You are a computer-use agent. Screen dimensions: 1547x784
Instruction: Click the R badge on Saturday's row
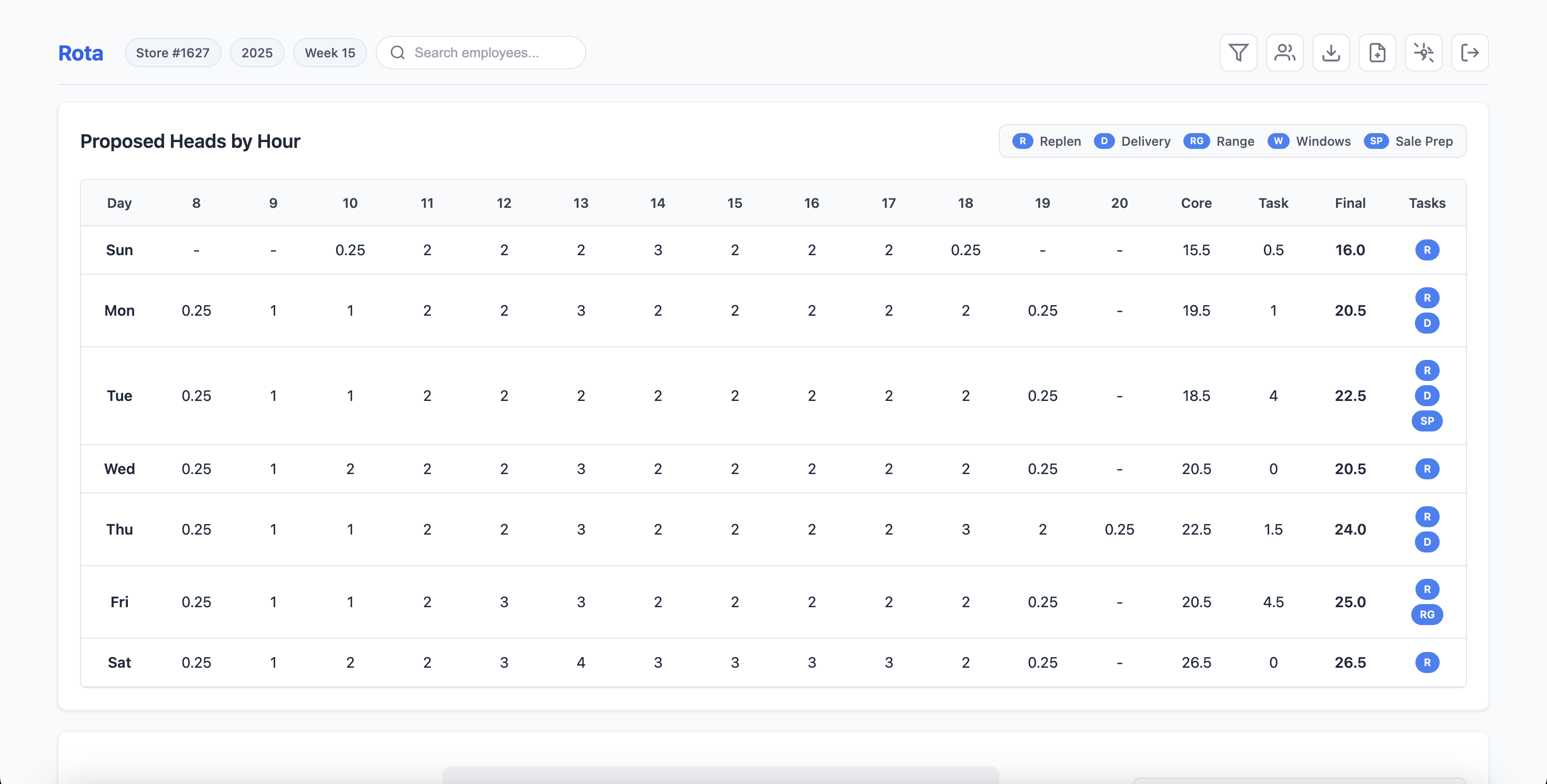[1428, 662]
